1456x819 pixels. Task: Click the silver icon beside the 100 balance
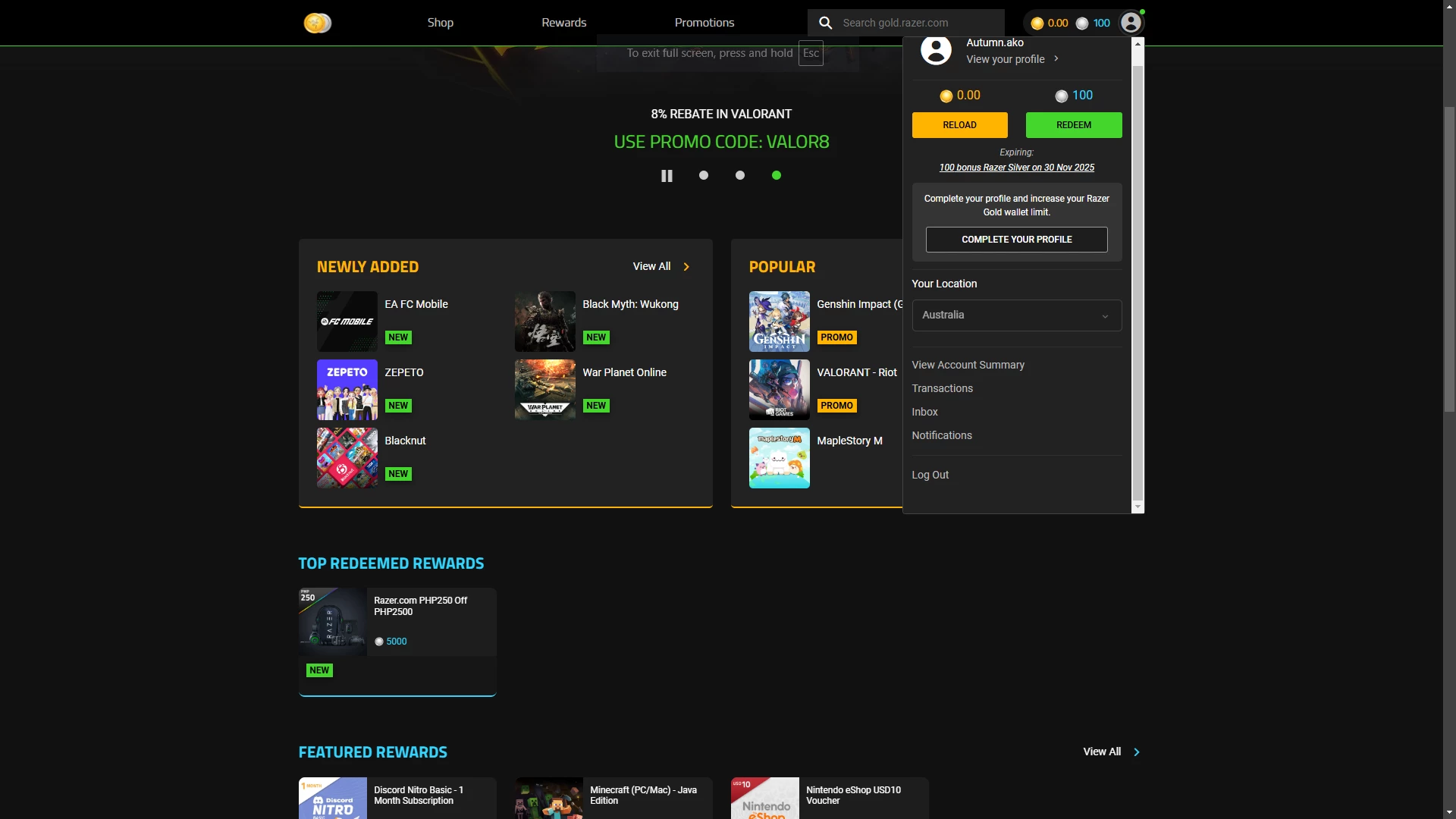click(1061, 96)
